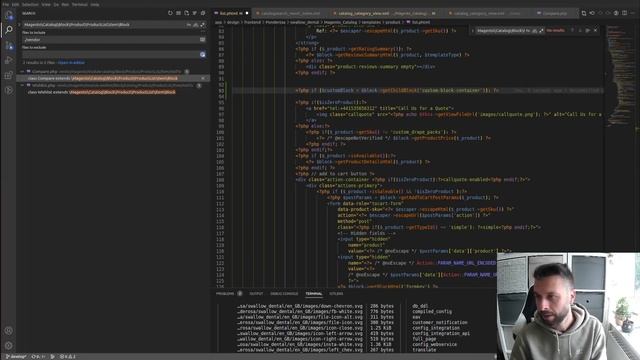The width and height of the screenshot is (640, 360).
Task: Open the Source Control view
Action: pos(9,46)
